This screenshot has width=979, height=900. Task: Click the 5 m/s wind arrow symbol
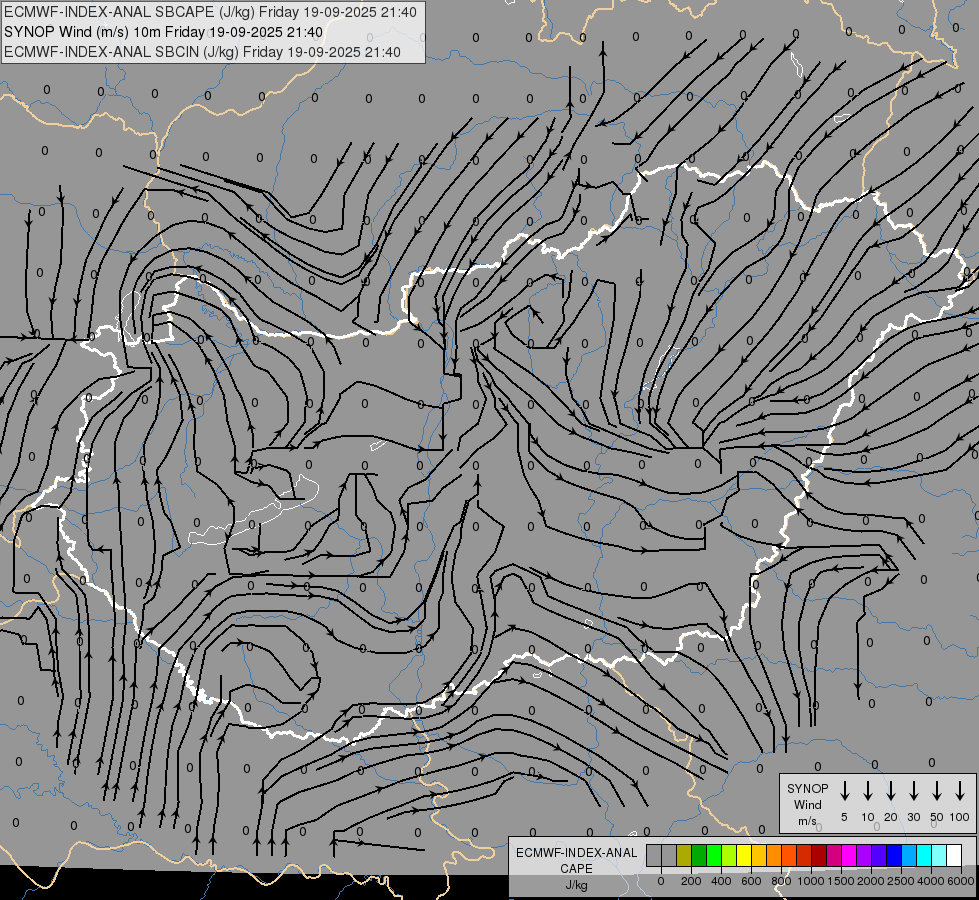(844, 791)
